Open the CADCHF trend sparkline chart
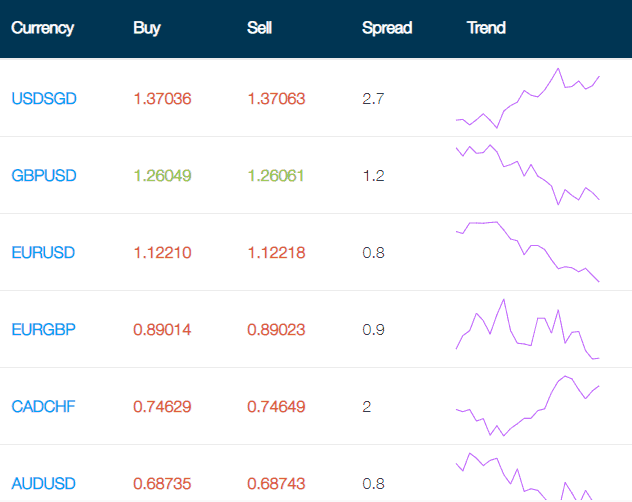The image size is (632, 502). (528, 406)
